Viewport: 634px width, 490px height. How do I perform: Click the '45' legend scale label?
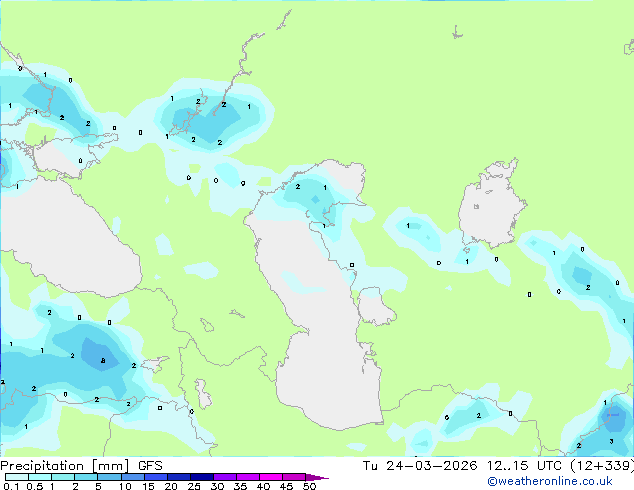(286, 486)
